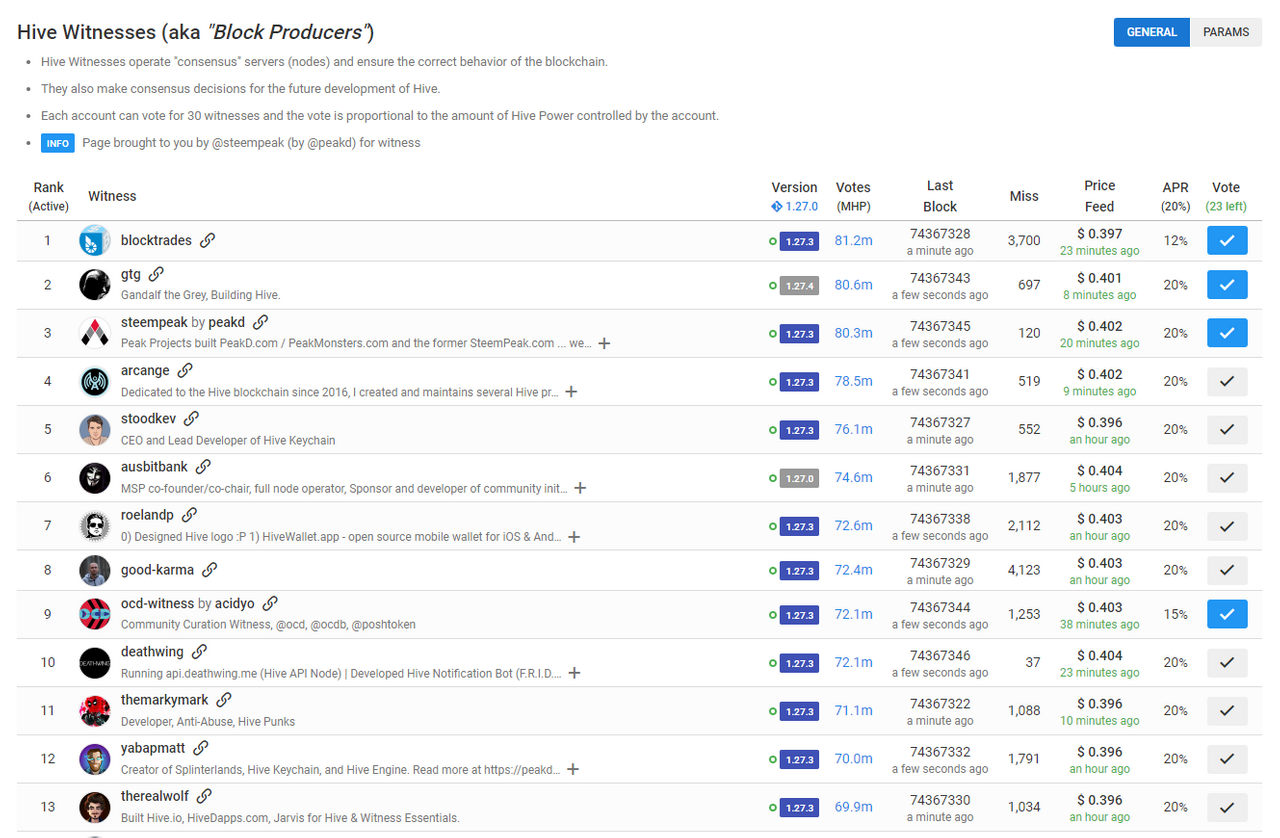Open the link icon beside themarkymark
This screenshot has width=1280, height=838.
[x=224, y=699]
